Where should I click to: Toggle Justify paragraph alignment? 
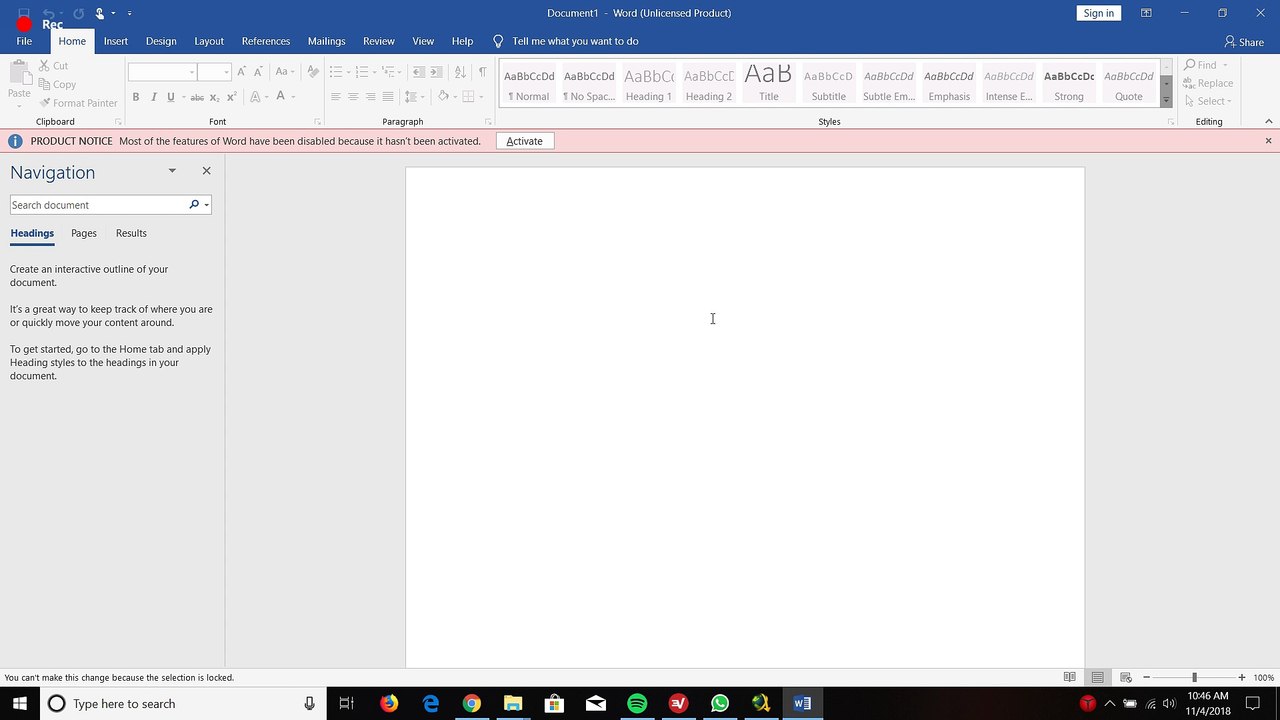pyautogui.click(x=387, y=97)
